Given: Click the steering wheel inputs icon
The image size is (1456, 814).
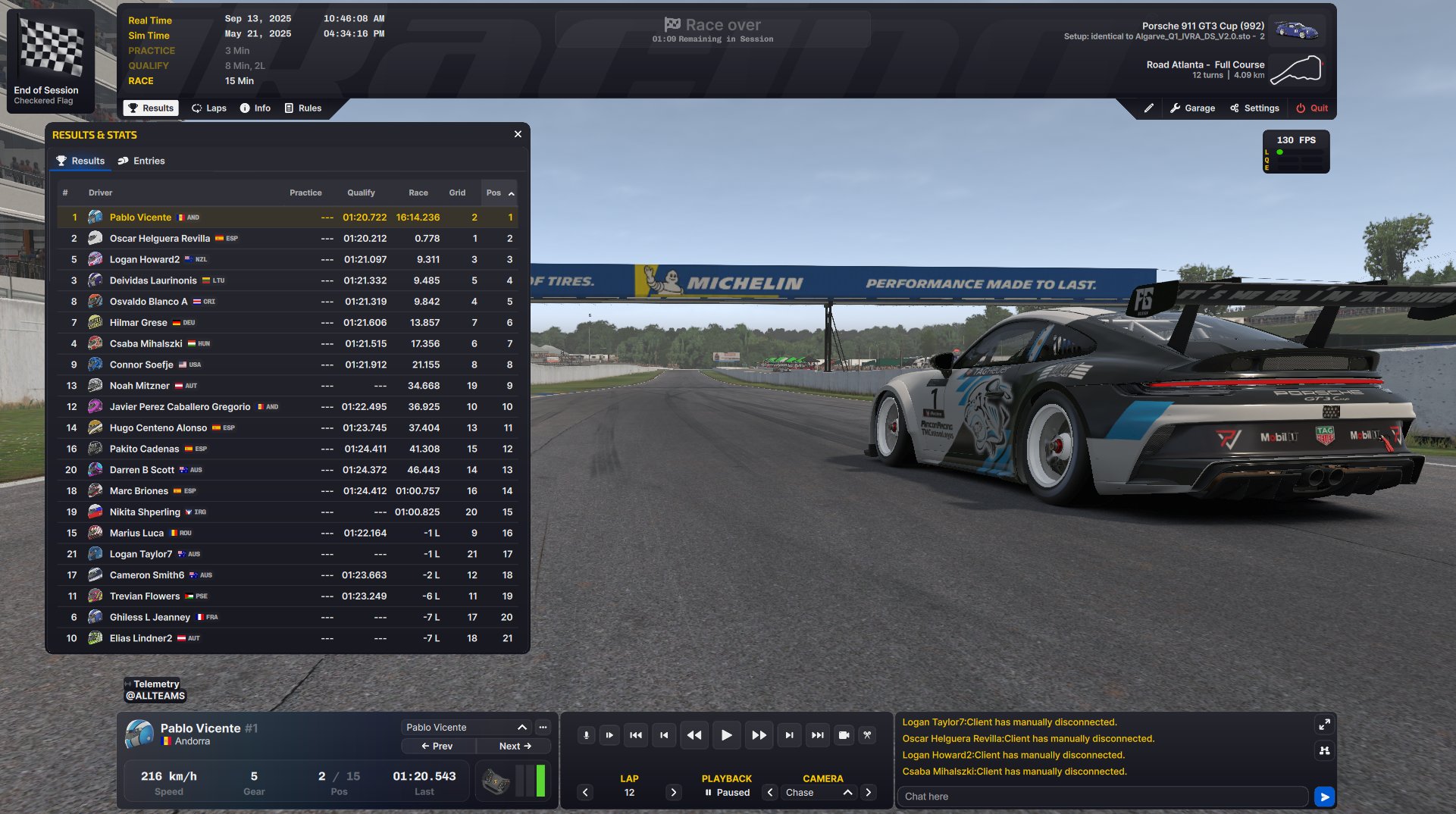Looking at the screenshot, I should click(x=496, y=781).
